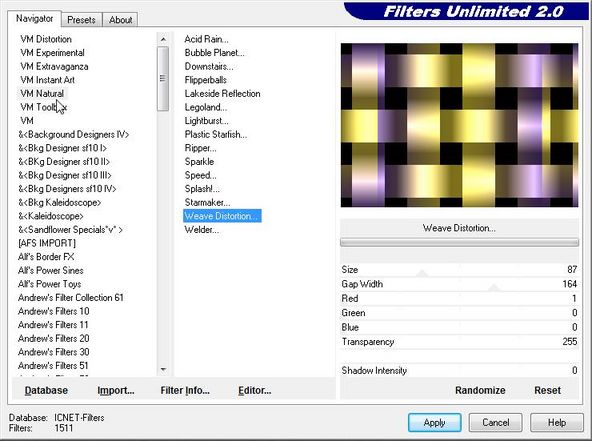This screenshot has height=441, width=592.
Task: Select the Navigator tab
Action: tap(34, 19)
